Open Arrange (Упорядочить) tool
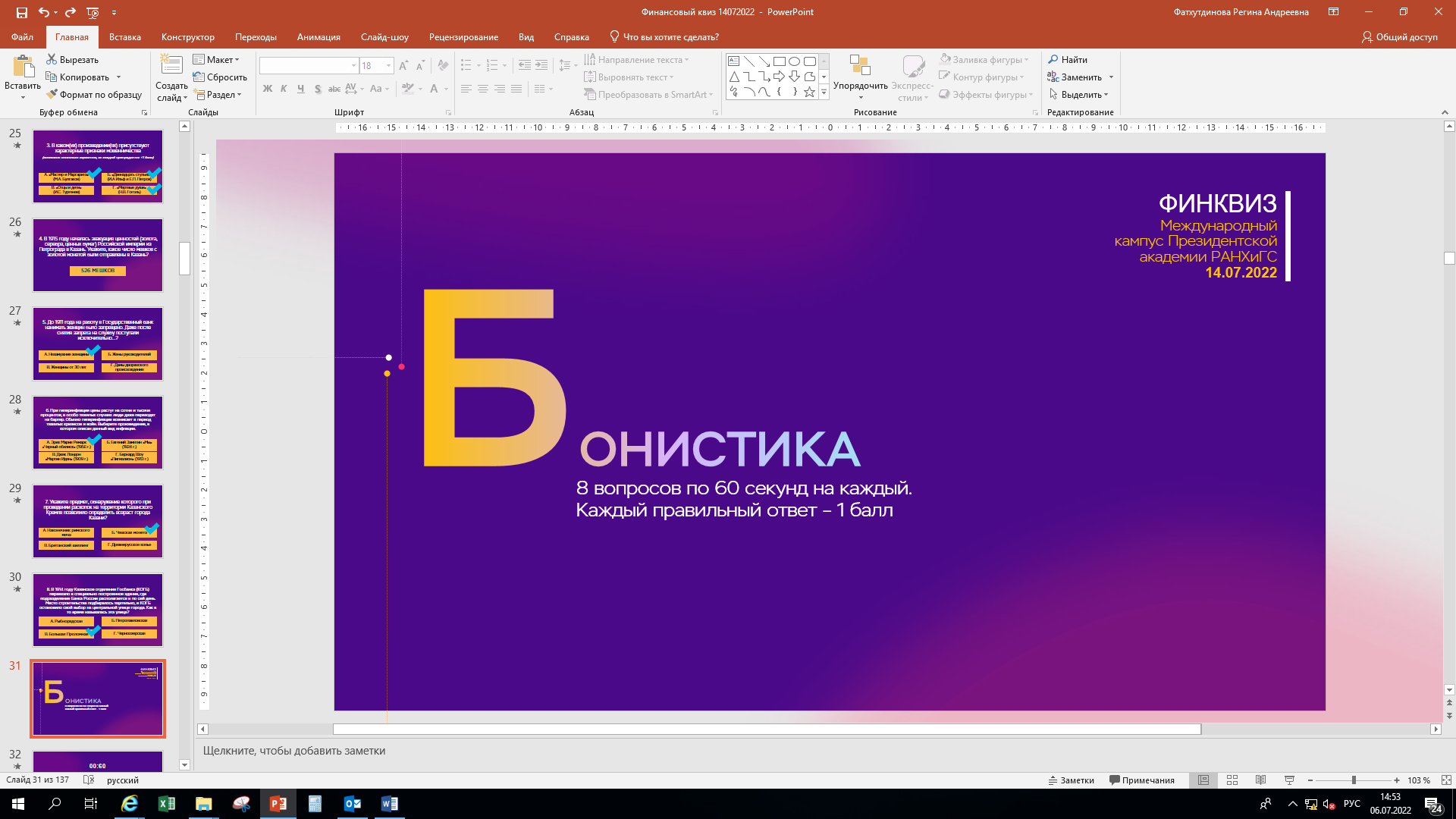The image size is (1456, 819). tap(860, 77)
